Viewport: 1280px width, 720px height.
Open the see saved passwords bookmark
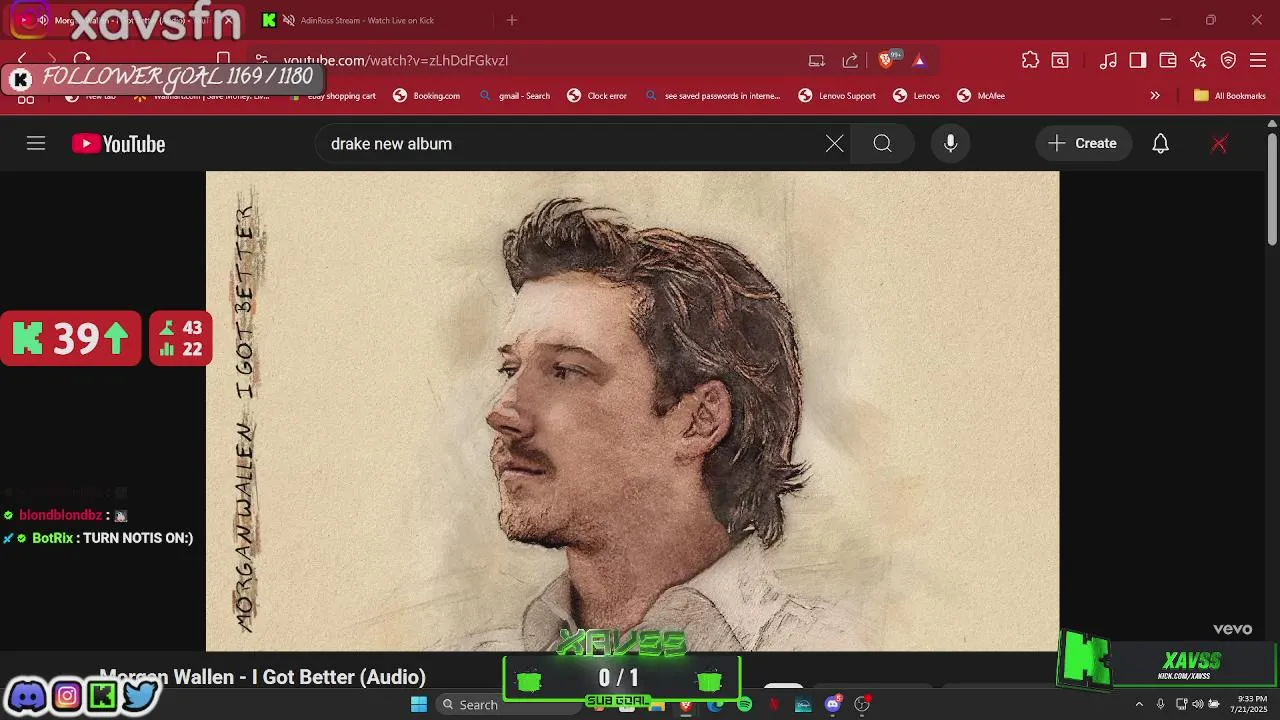click(712, 96)
